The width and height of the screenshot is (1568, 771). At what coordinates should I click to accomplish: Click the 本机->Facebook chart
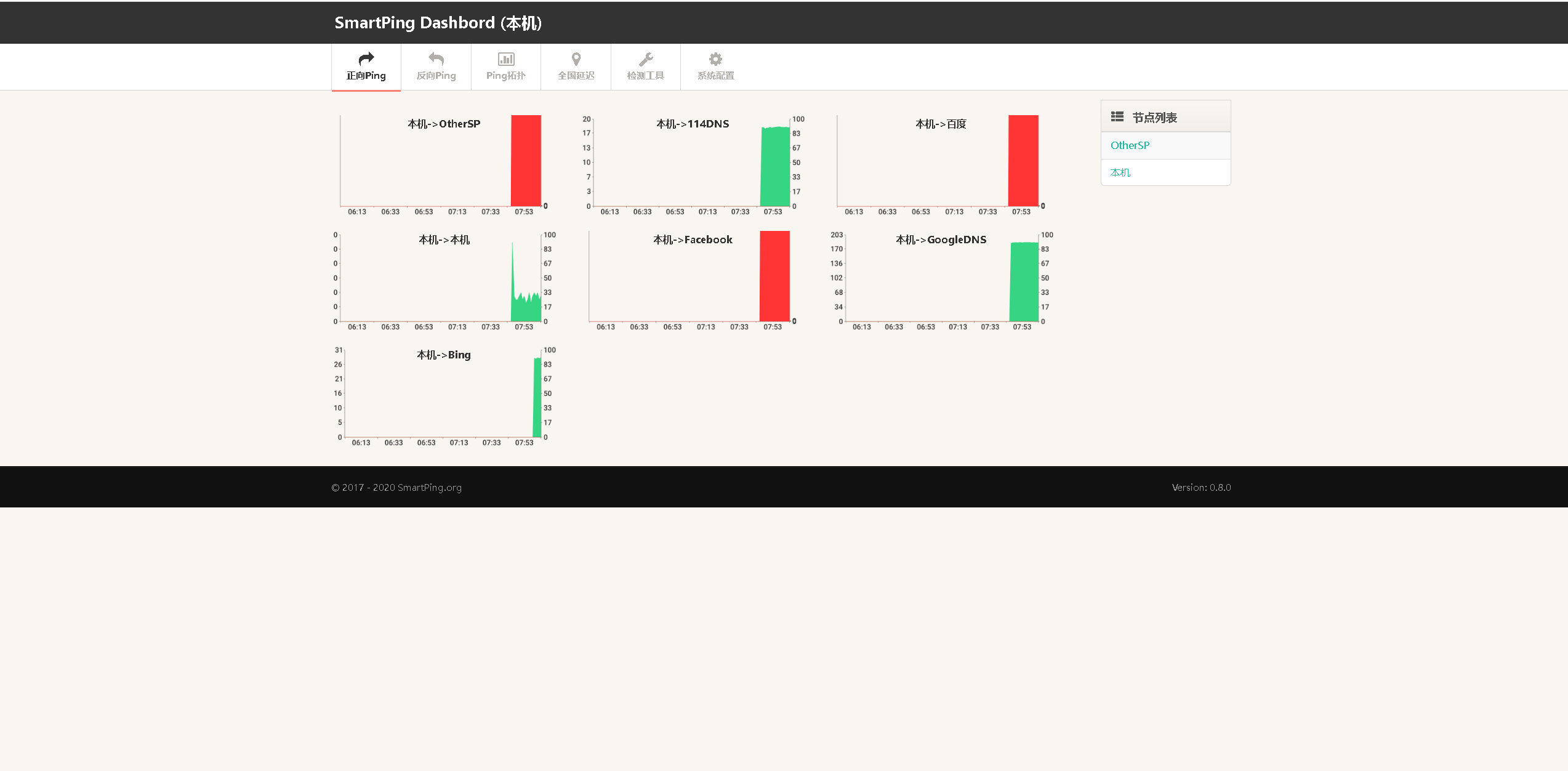click(x=691, y=279)
